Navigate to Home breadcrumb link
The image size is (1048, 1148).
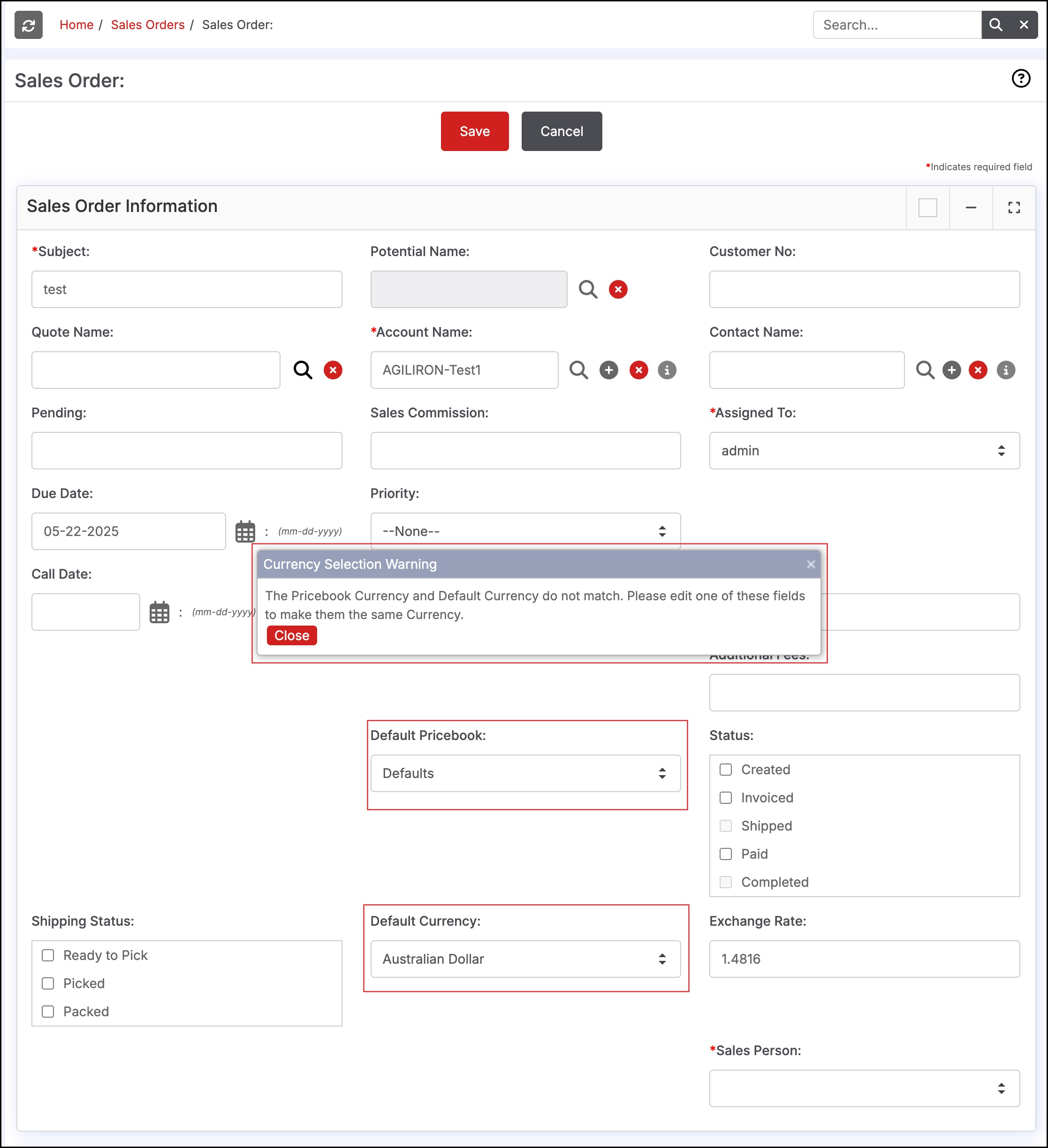pos(76,25)
